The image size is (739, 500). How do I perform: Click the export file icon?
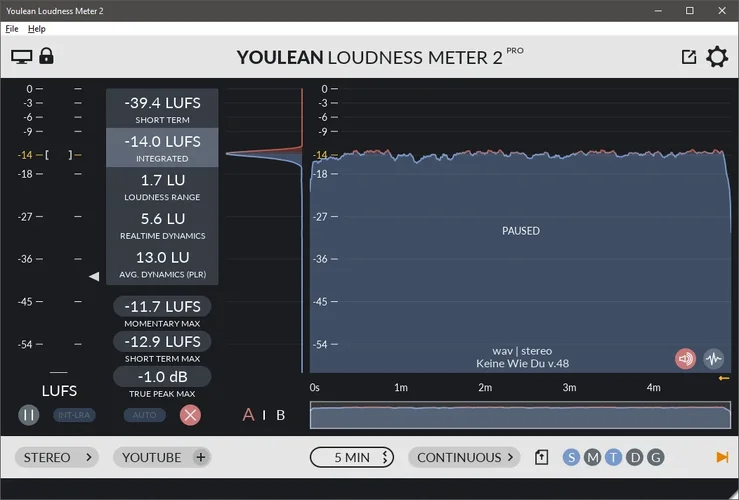click(542, 458)
